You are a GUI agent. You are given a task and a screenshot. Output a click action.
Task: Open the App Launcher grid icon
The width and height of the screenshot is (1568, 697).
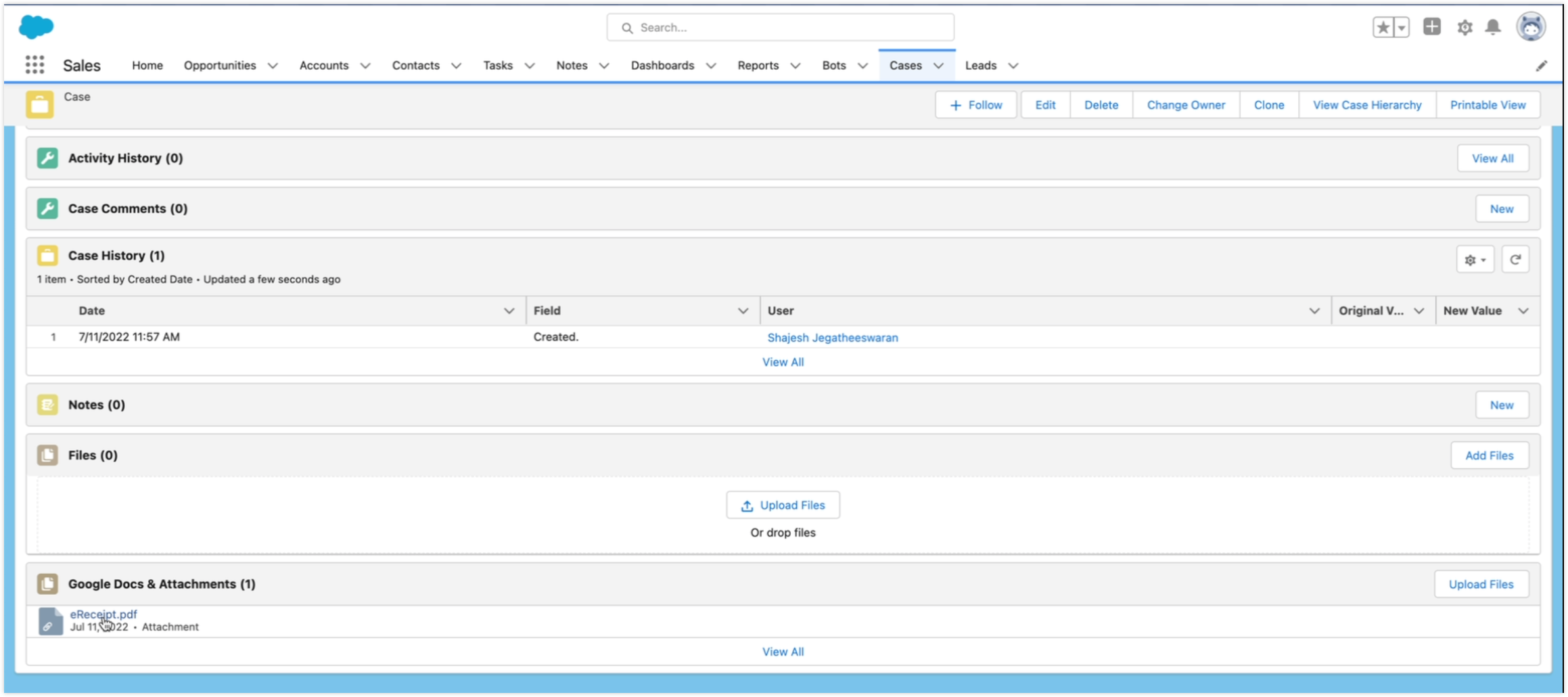[x=34, y=65]
